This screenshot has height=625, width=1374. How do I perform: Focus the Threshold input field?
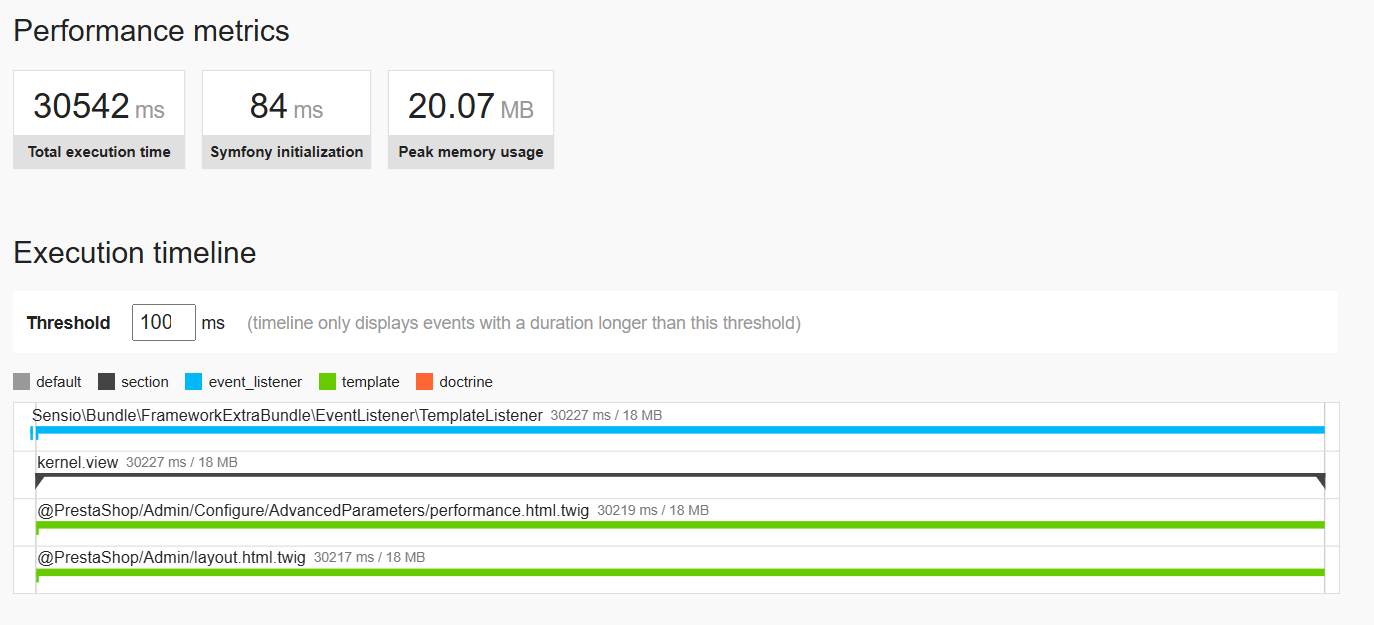tap(164, 322)
